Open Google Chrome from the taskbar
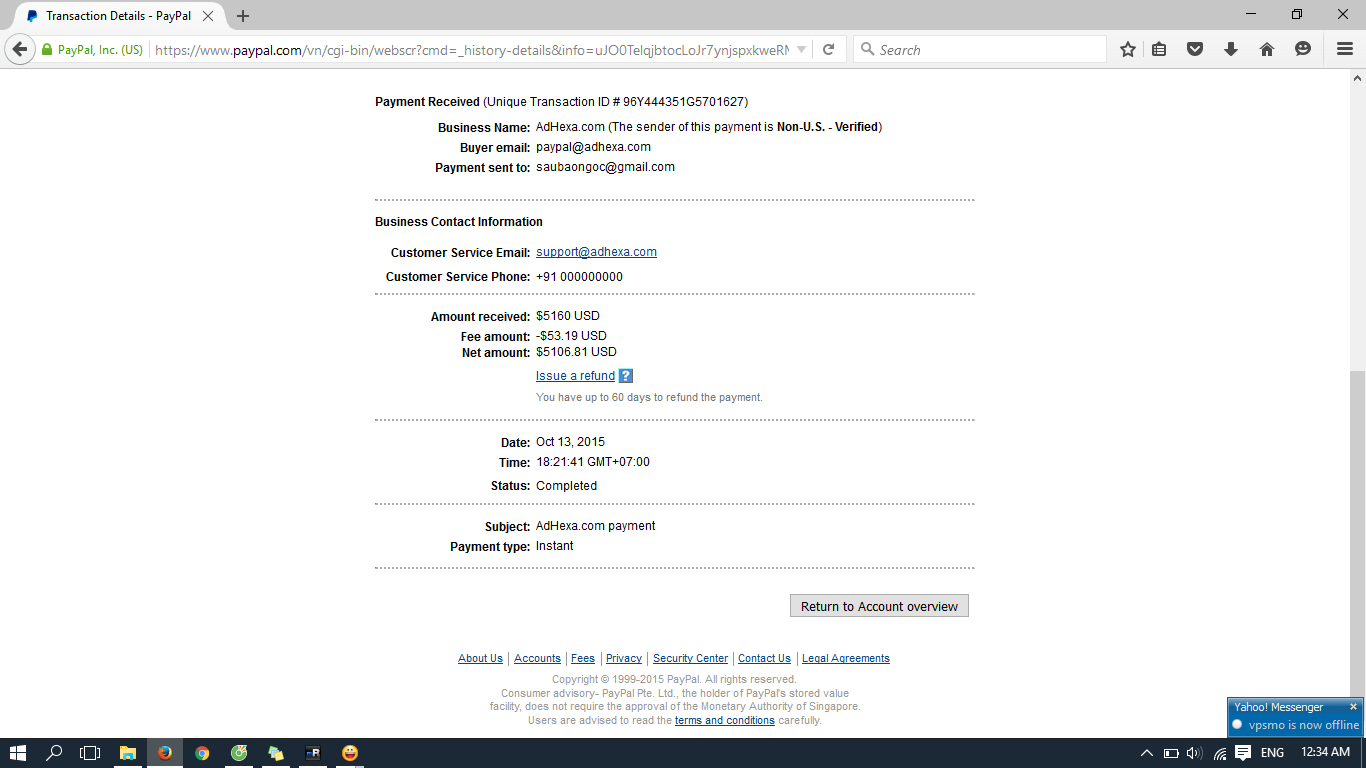The height and width of the screenshot is (768, 1366). (x=202, y=753)
